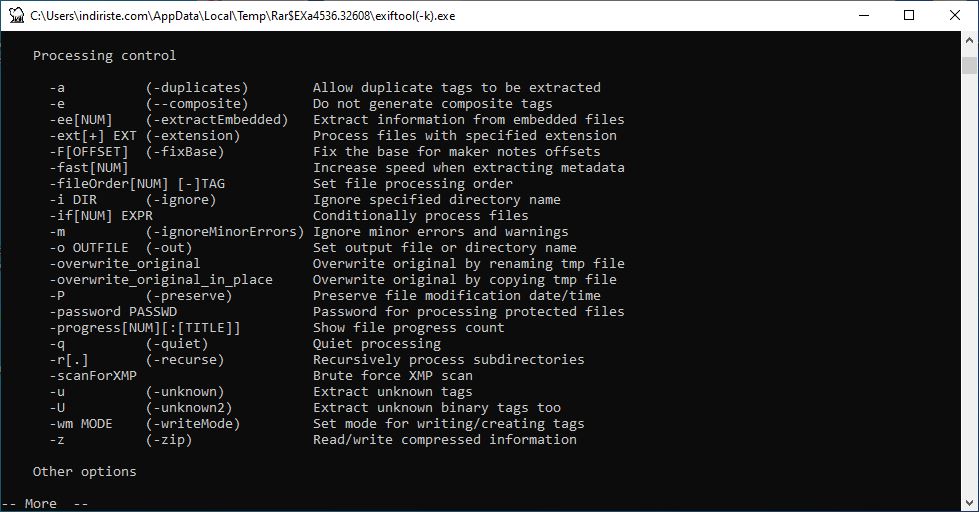
Task: Click the '-fileOrder[NUM] [-]TAG' option text
Action: 137,184
